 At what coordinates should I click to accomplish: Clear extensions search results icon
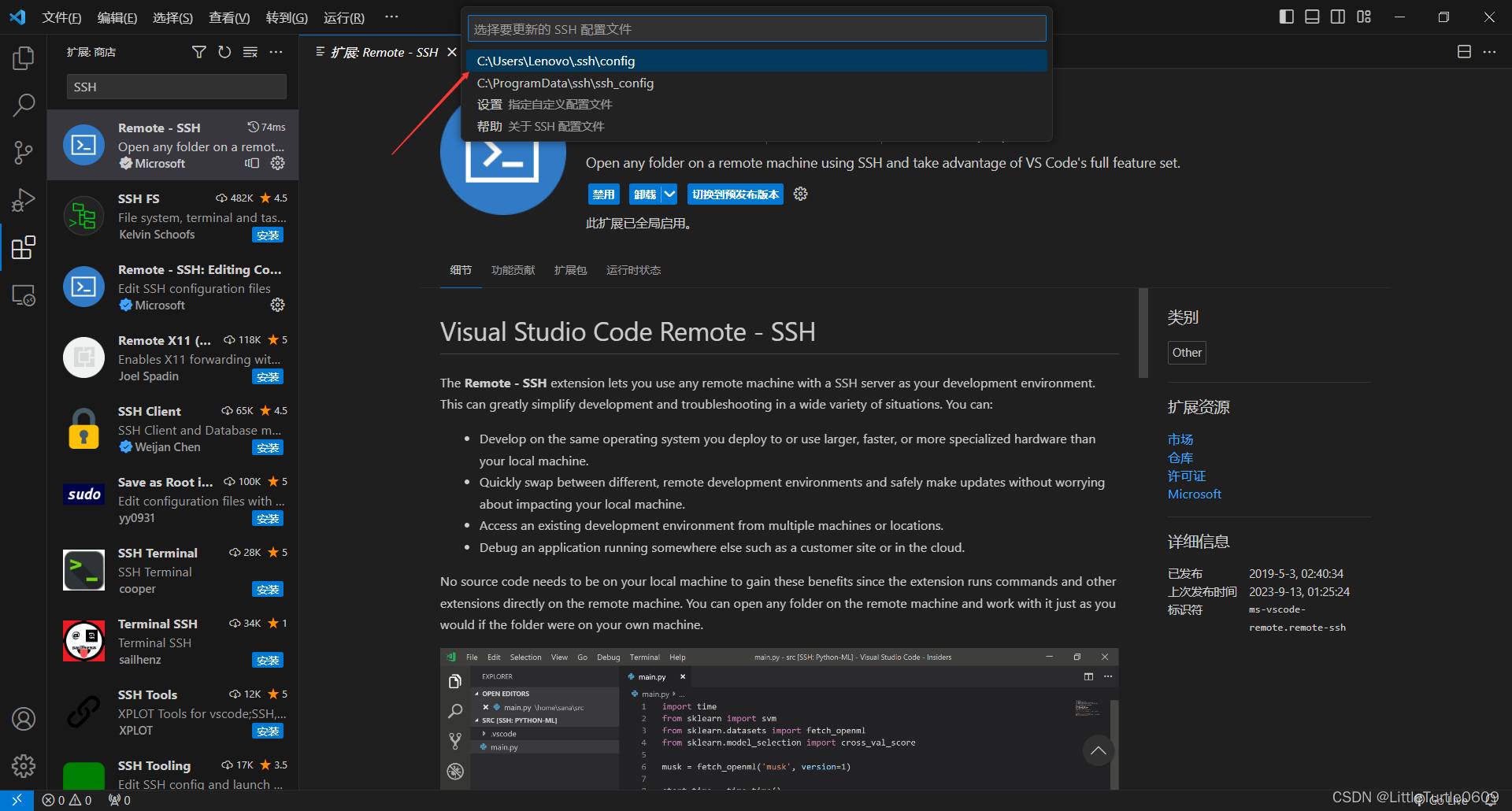point(250,52)
